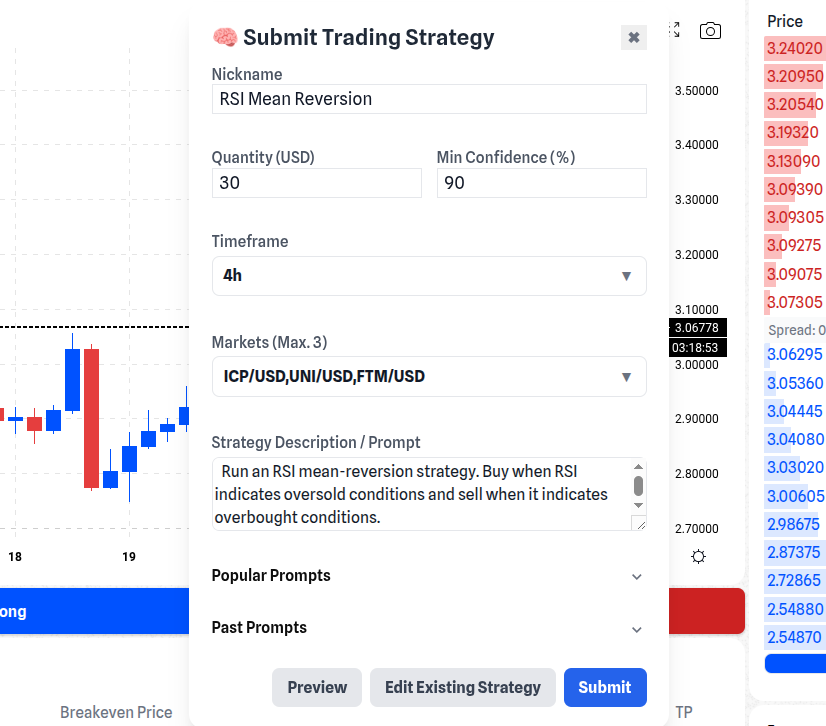Select the Quantity (USD) input showing 30
Viewport: 826px width, 726px height.
(316, 183)
